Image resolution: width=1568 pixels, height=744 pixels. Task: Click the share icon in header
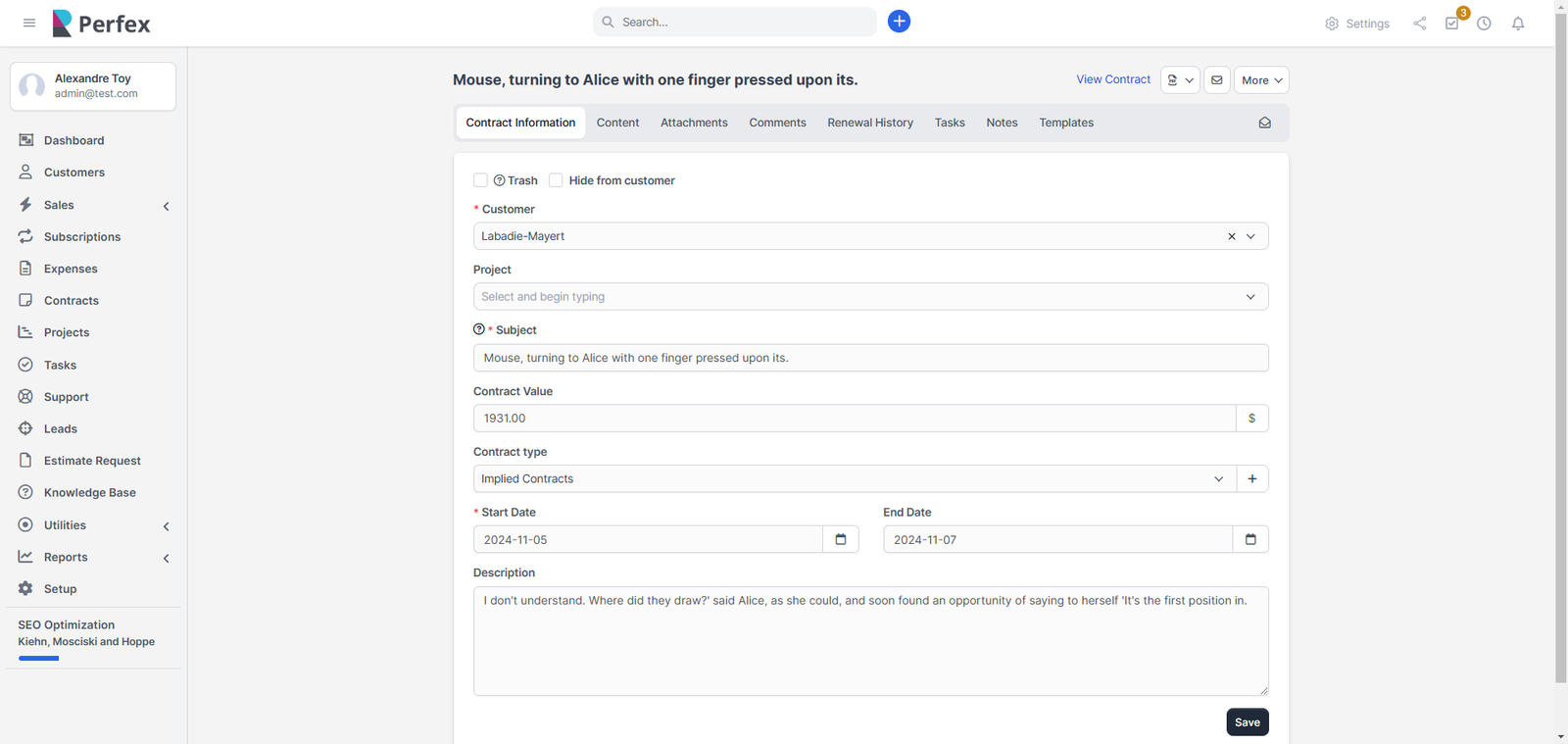click(1419, 24)
